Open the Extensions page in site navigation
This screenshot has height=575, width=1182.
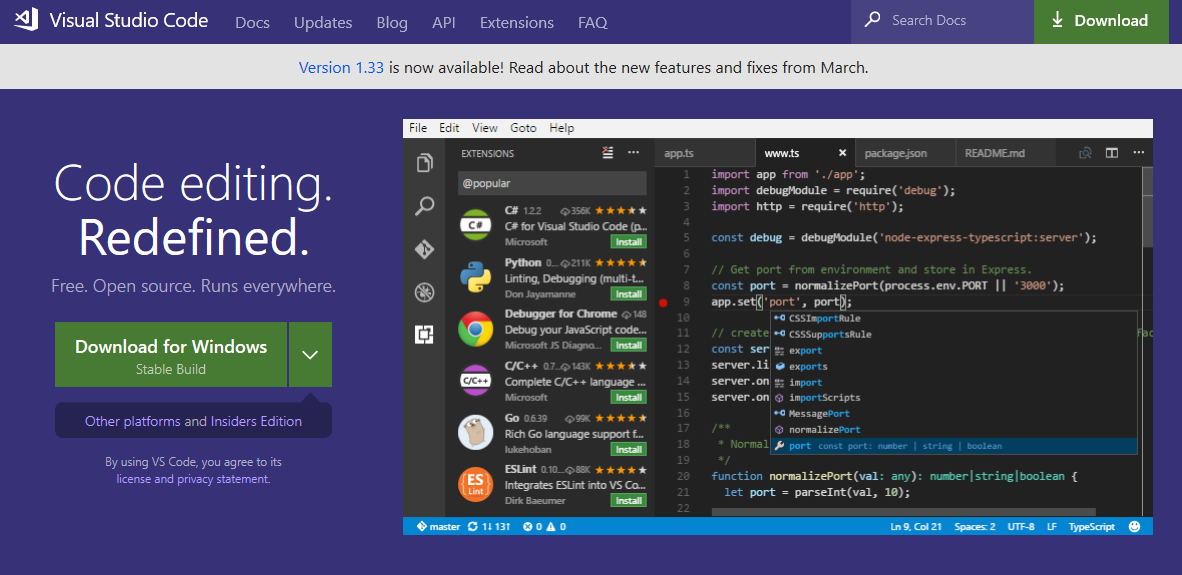pos(516,23)
